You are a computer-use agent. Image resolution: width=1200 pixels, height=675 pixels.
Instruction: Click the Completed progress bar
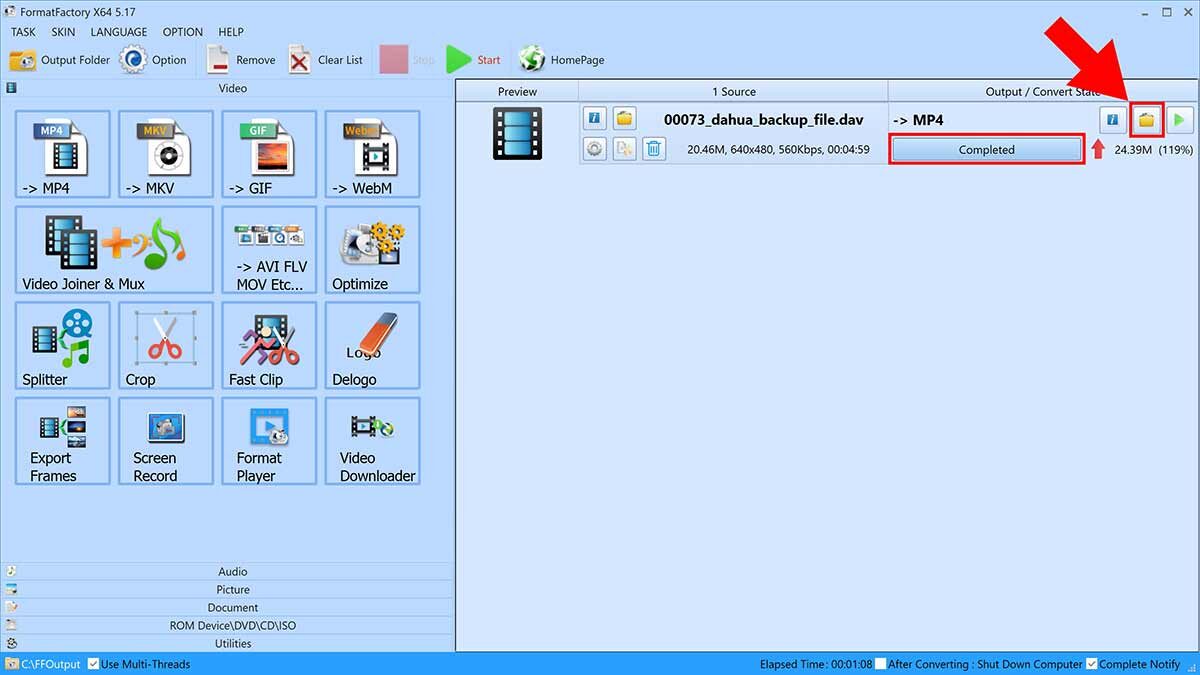[x=986, y=150]
